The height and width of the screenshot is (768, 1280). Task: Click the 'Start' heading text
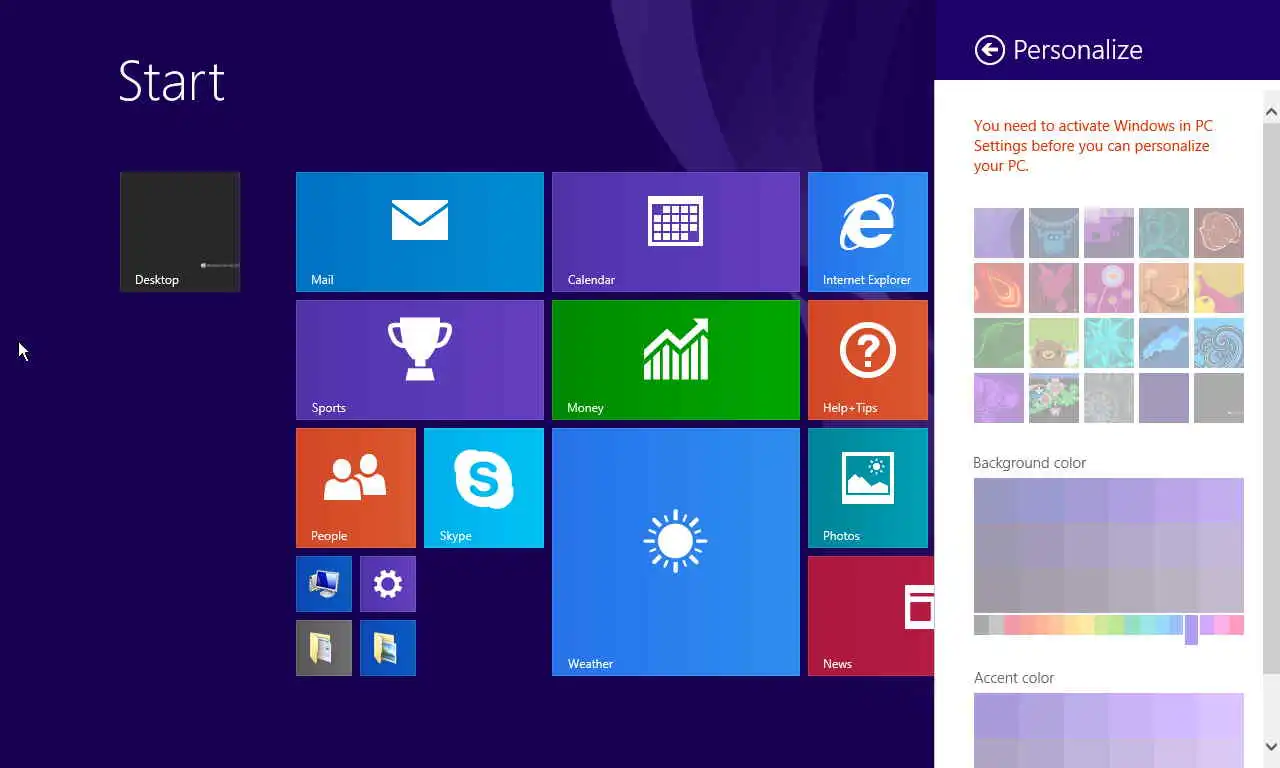click(x=172, y=80)
